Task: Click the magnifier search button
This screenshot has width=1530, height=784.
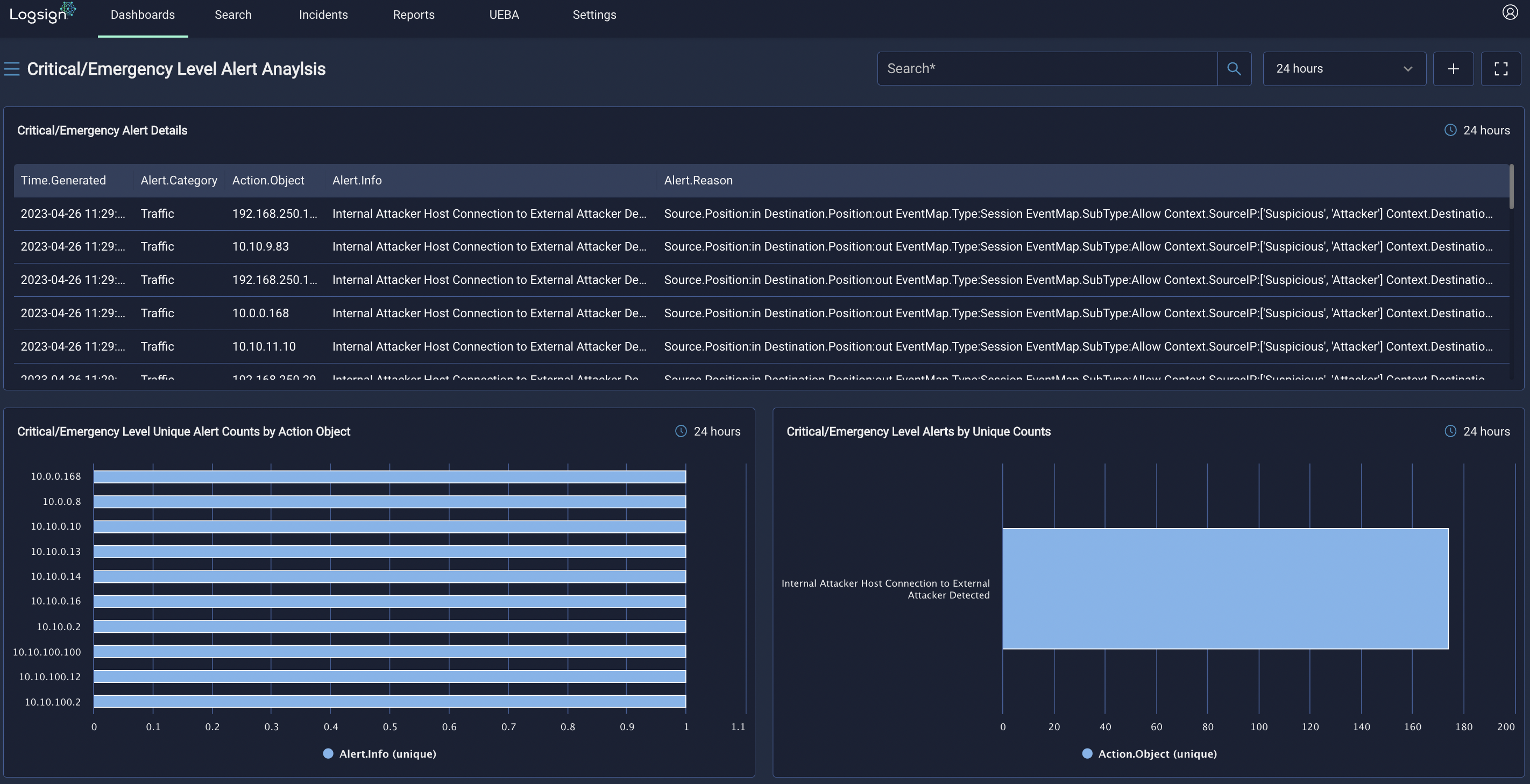Action: [1234, 69]
